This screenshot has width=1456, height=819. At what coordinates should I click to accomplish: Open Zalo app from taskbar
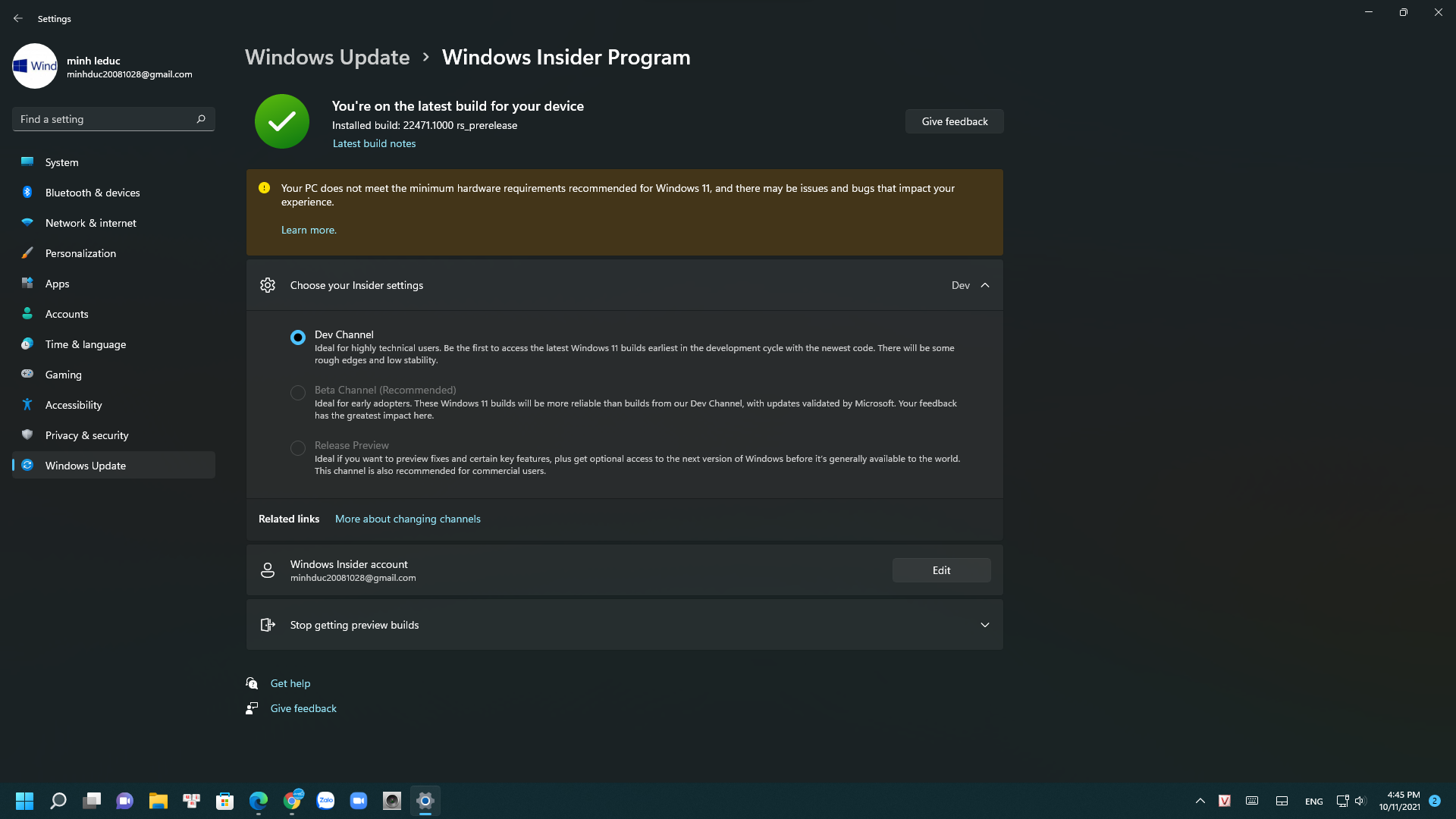(x=325, y=801)
